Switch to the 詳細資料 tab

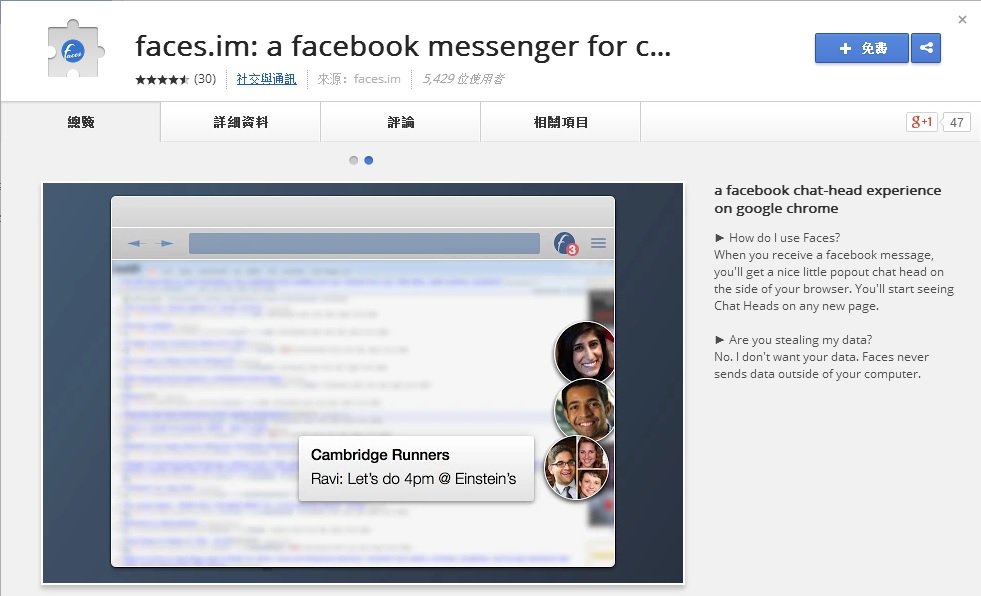point(240,122)
